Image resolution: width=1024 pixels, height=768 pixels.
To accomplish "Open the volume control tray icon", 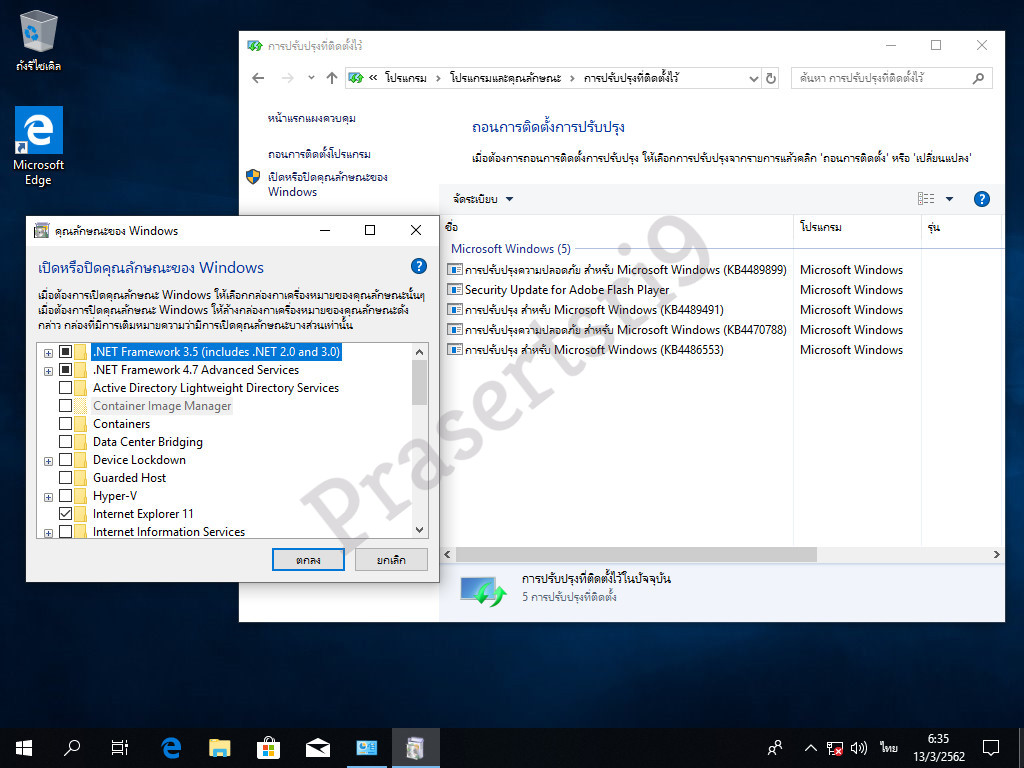I will [x=859, y=748].
